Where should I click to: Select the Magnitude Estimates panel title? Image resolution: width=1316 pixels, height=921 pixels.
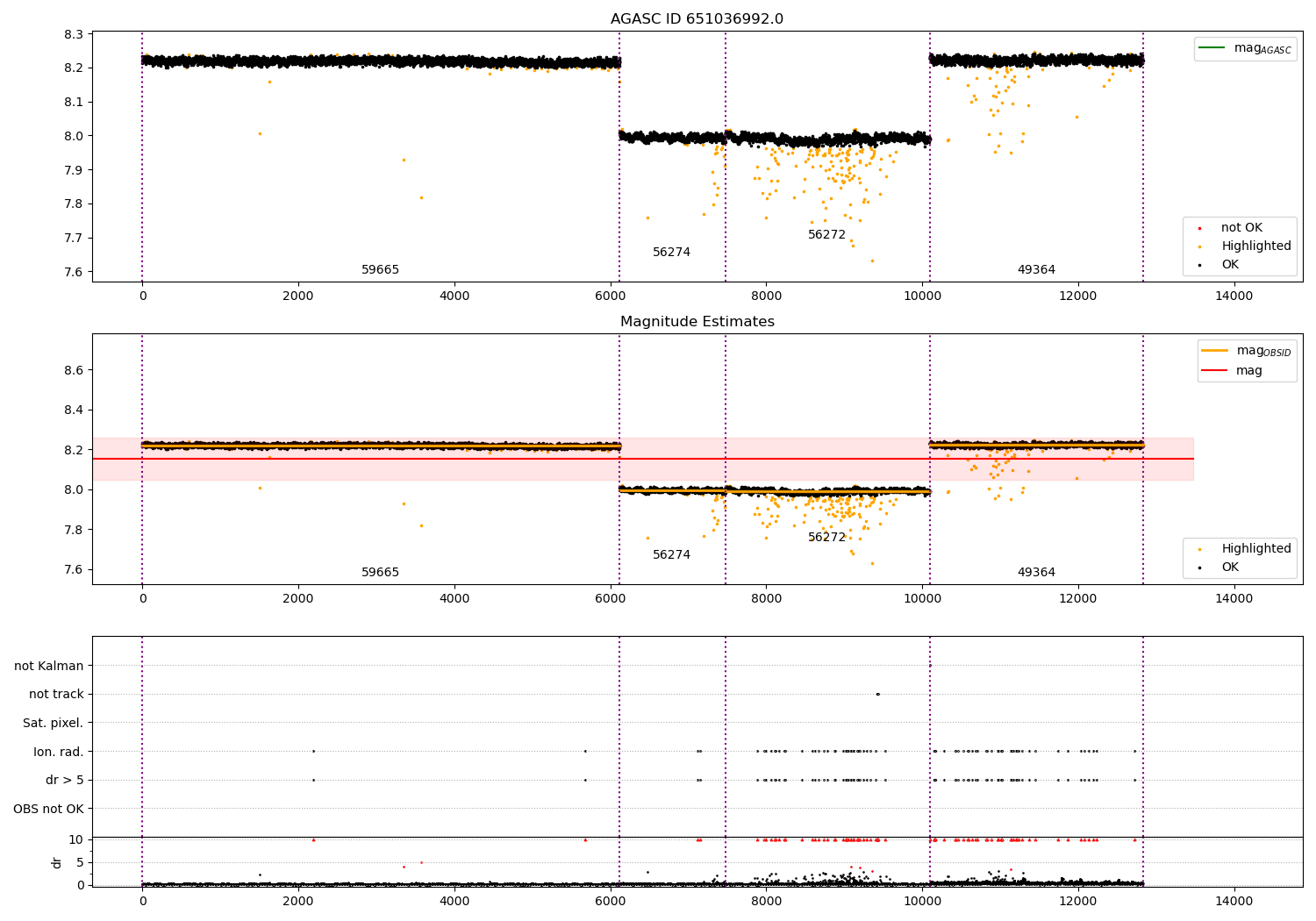click(697, 321)
